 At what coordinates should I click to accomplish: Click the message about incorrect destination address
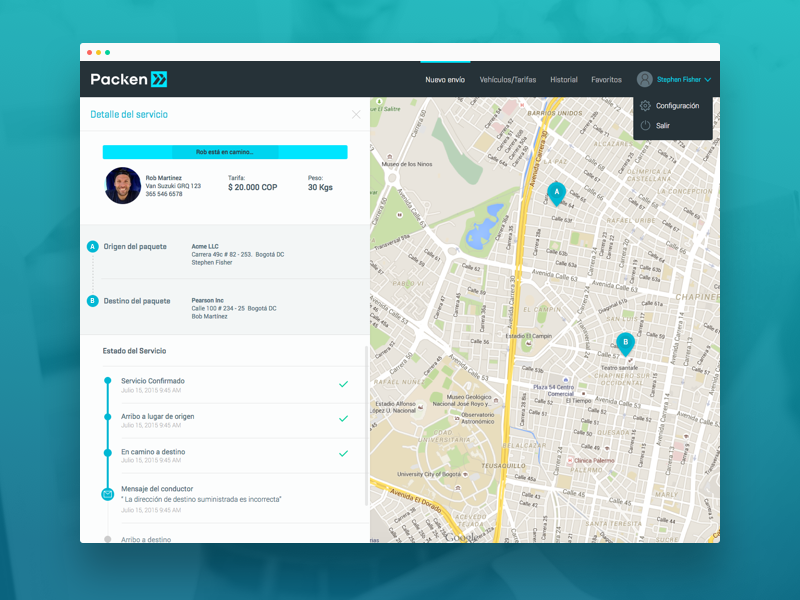point(201,499)
